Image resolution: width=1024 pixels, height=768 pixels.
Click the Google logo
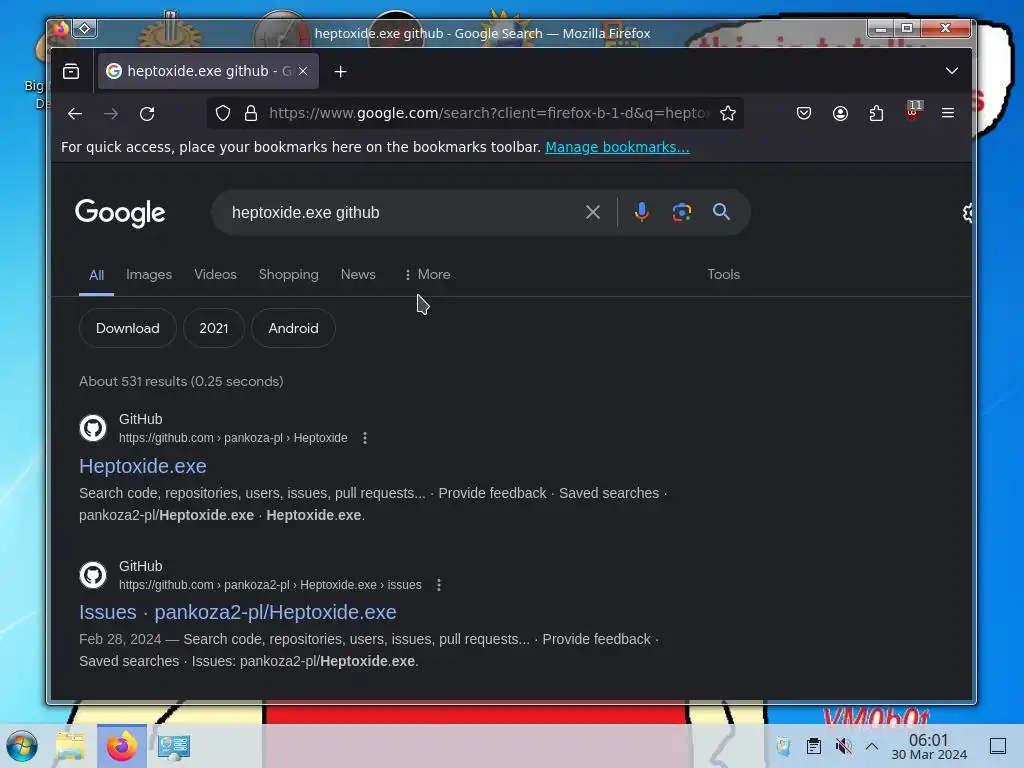pos(120,213)
